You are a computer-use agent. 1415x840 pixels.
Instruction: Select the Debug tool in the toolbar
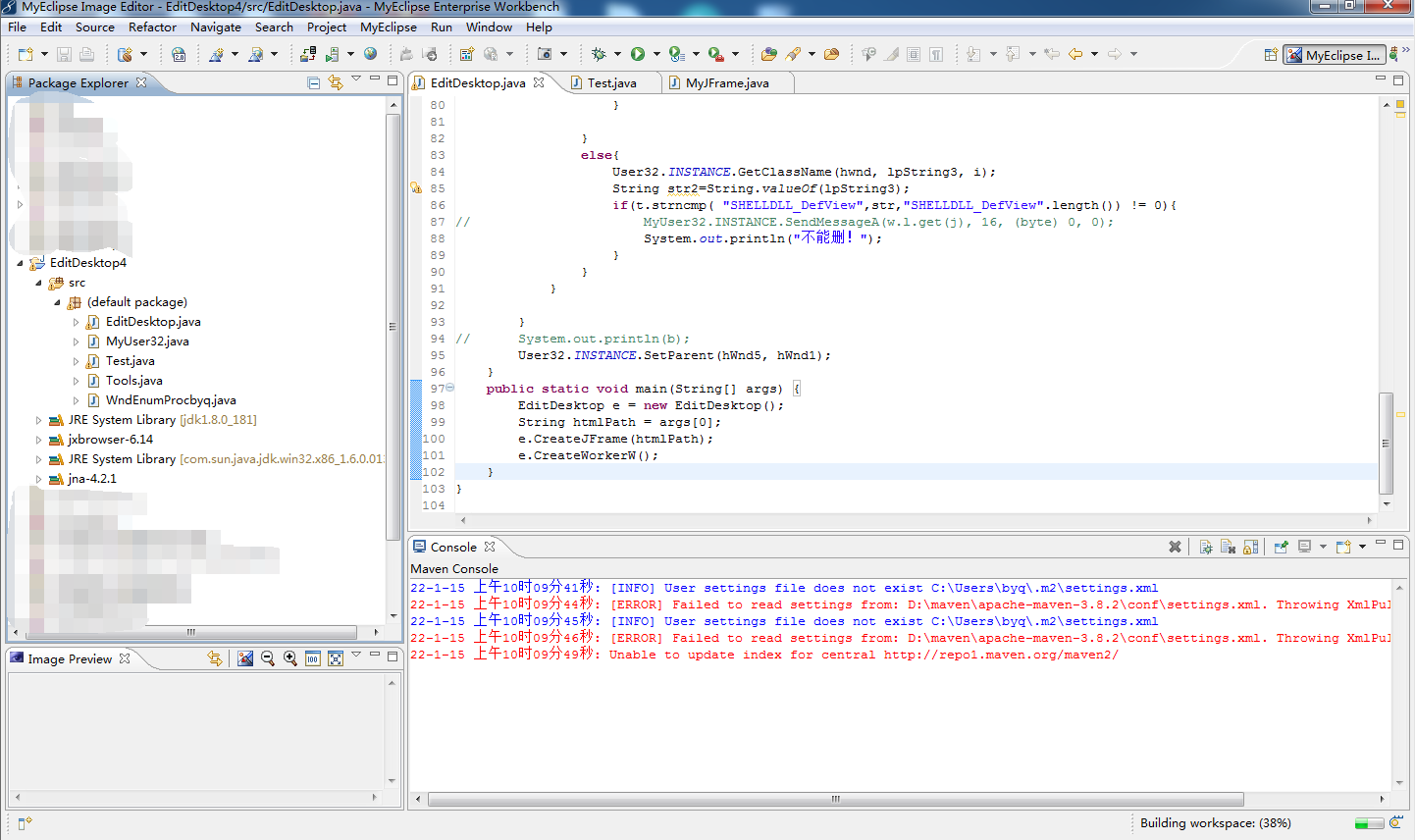[600, 54]
